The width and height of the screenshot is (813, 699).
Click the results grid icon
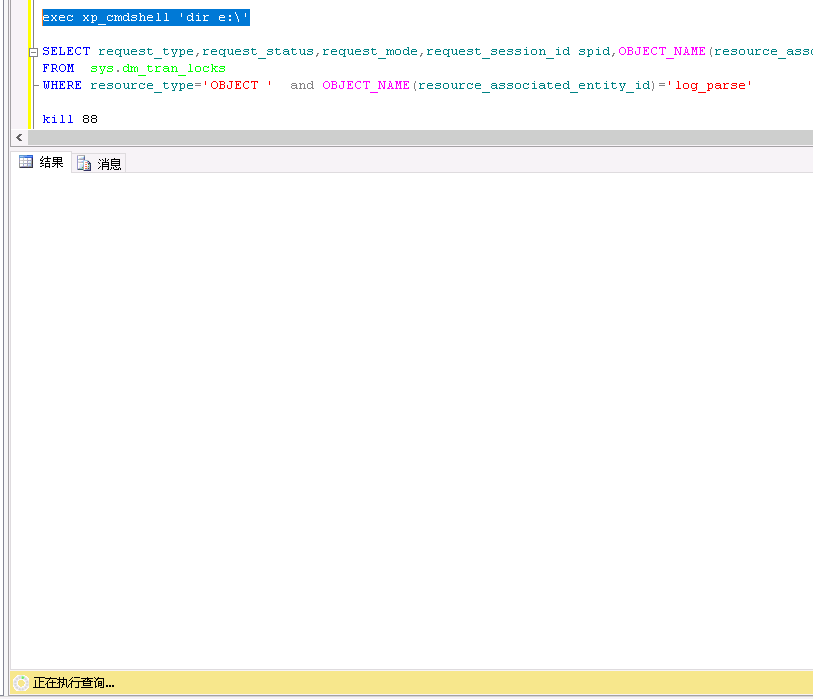(x=26, y=162)
